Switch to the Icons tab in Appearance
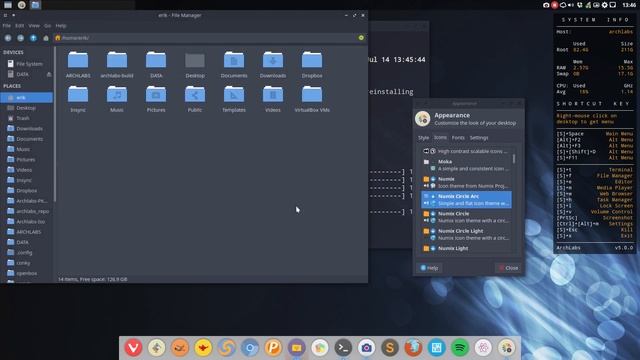This screenshot has width=640, height=360. [440, 138]
